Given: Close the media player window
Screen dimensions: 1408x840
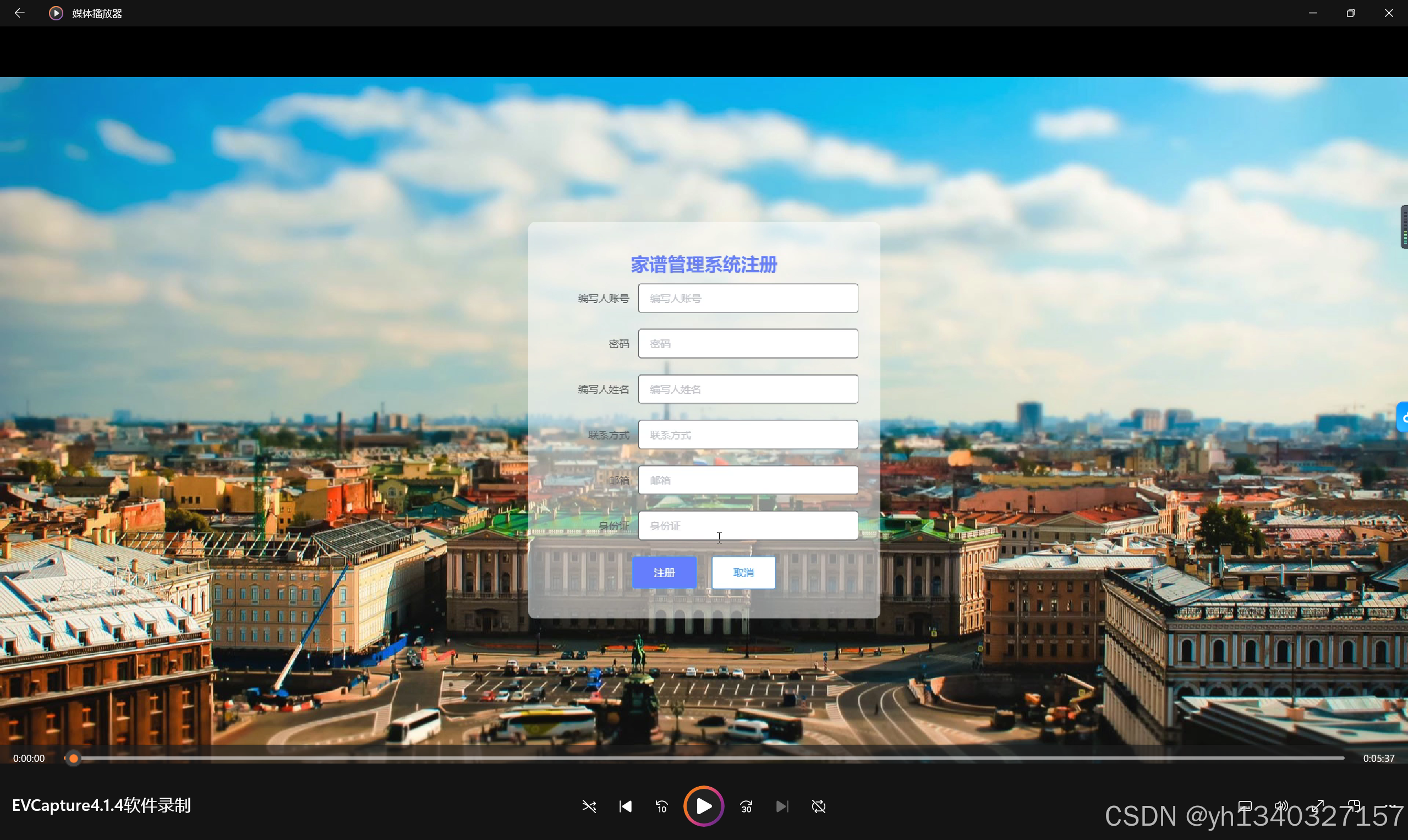Looking at the screenshot, I should pos(1389,13).
